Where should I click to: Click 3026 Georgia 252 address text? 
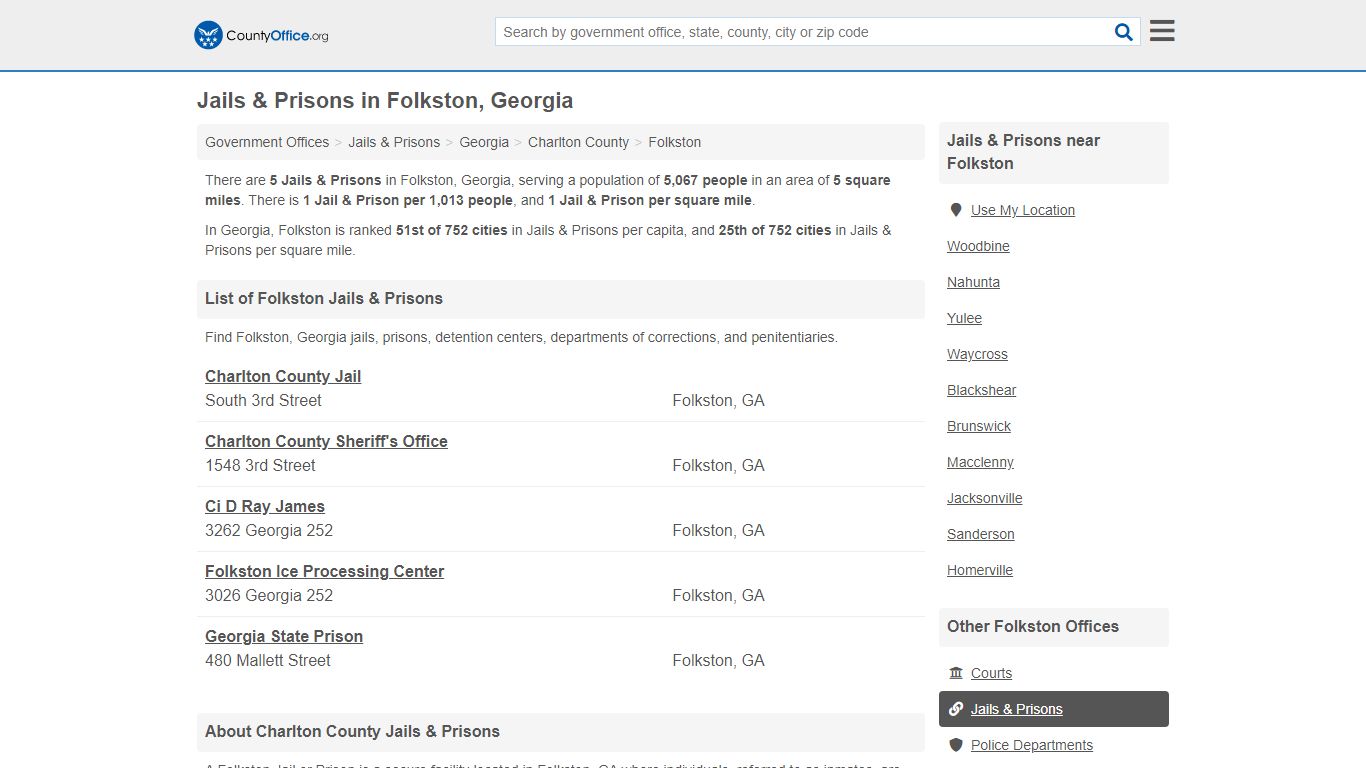tap(269, 595)
